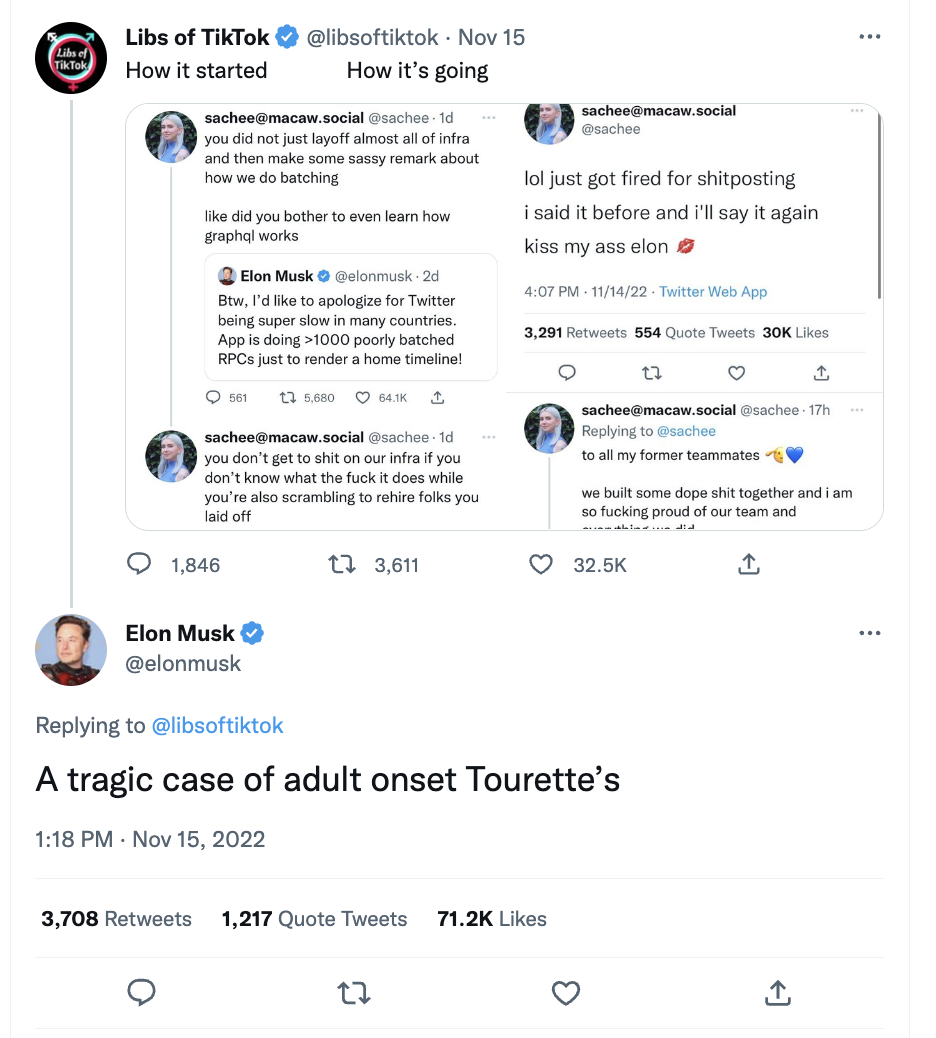The image size is (936, 1038).
Task: Open the tweet timestamp 1:18 PM Nov 15, 2022
Action: point(150,839)
